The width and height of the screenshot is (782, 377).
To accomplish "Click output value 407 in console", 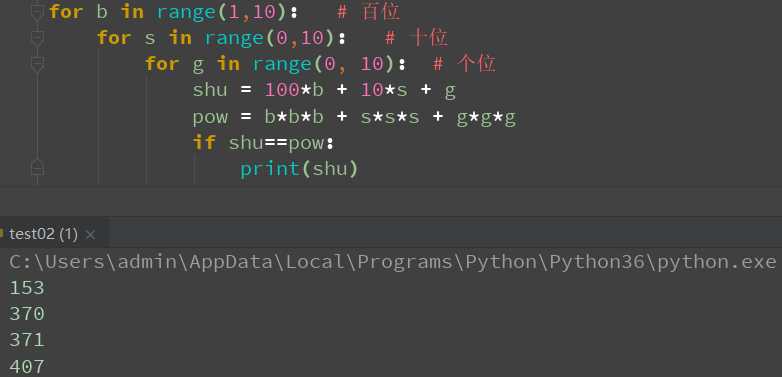I will tap(26, 367).
